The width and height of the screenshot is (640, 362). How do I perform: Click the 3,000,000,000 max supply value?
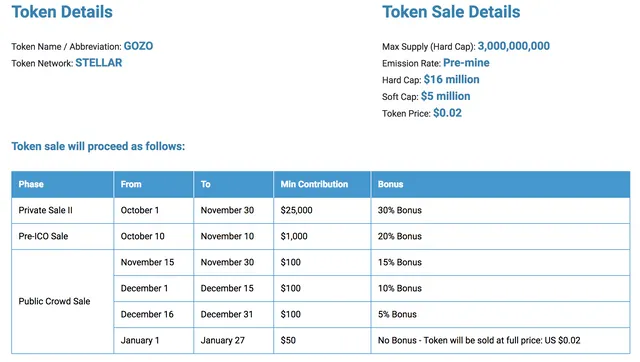click(x=514, y=46)
